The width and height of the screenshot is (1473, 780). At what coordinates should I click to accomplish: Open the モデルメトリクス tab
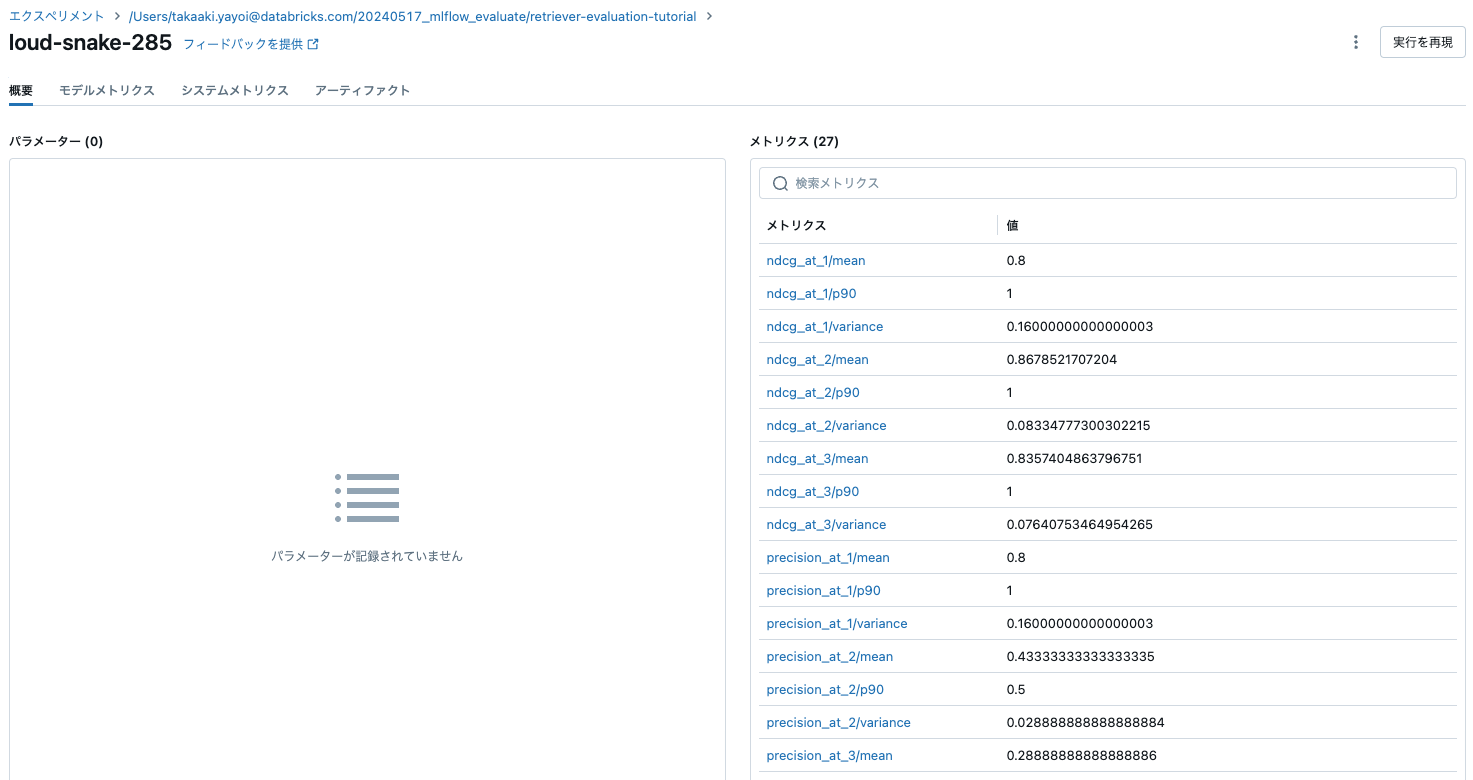(105, 90)
